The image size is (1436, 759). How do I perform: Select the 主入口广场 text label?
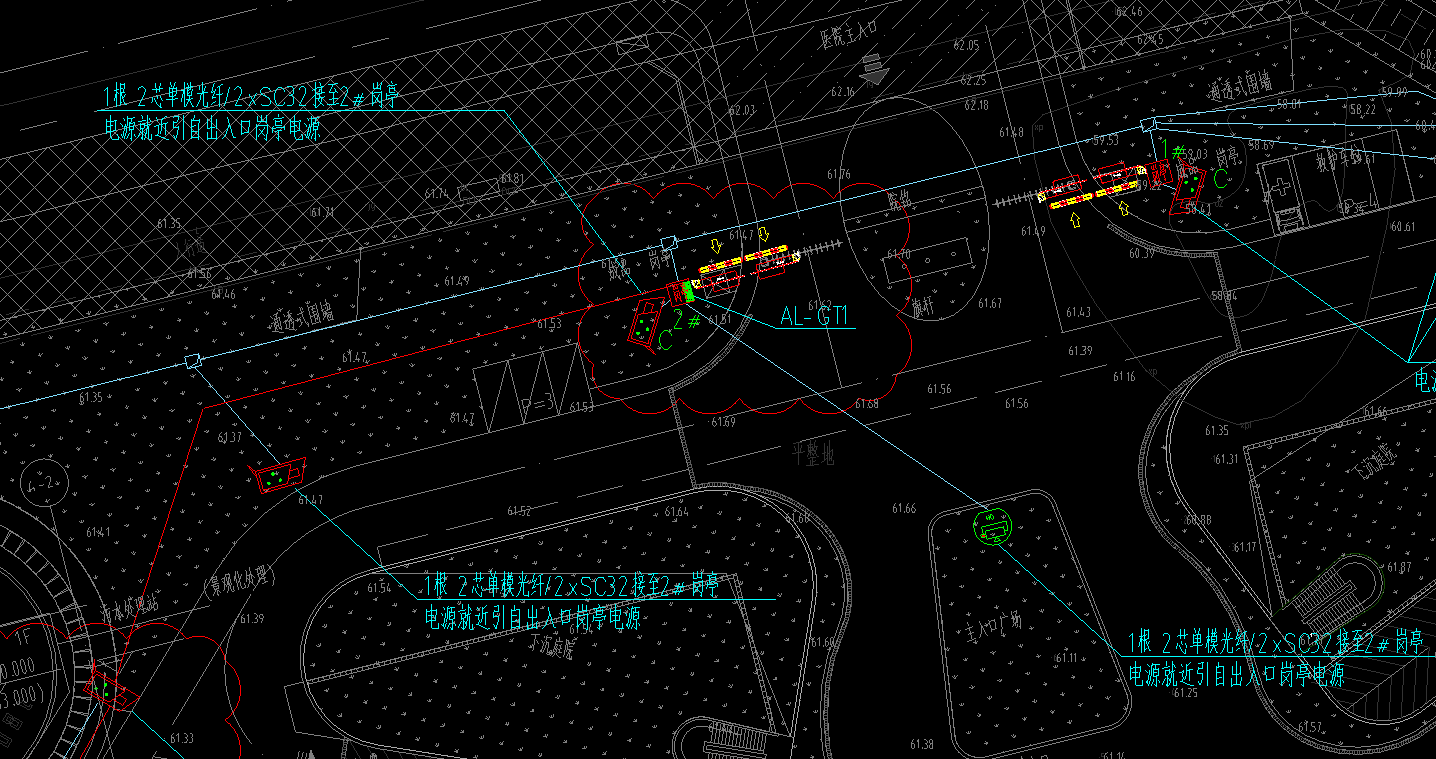click(992, 627)
